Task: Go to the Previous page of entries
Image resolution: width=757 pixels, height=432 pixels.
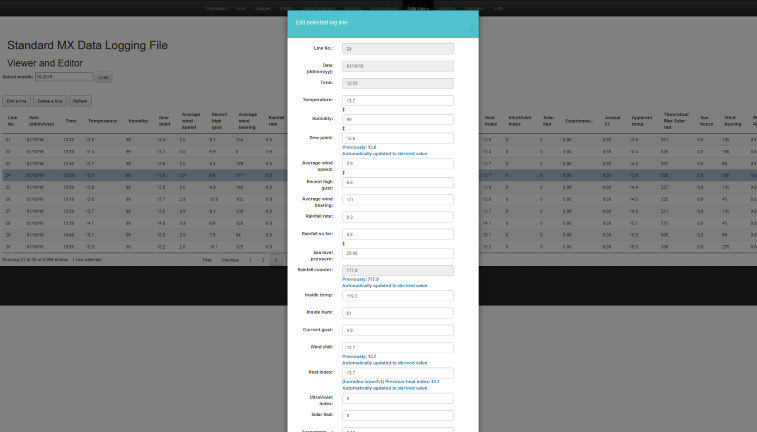Action: pyautogui.click(x=230, y=259)
